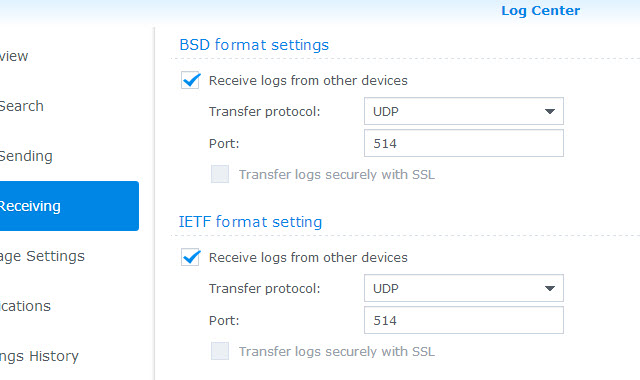Open the Storage Settings sidebar item
The height and width of the screenshot is (380, 640).
[x=42, y=256]
